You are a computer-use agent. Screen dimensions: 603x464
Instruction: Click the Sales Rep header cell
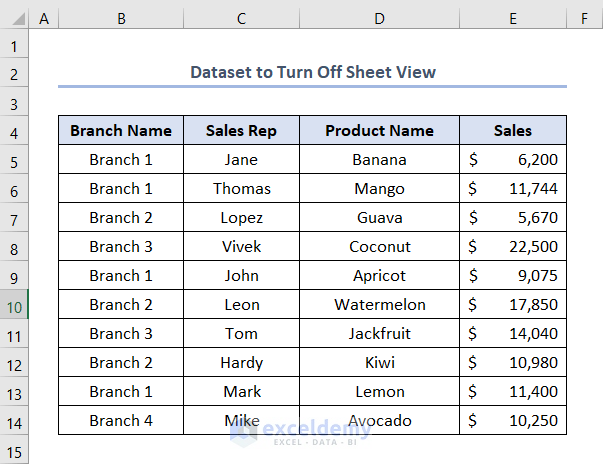click(x=241, y=130)
